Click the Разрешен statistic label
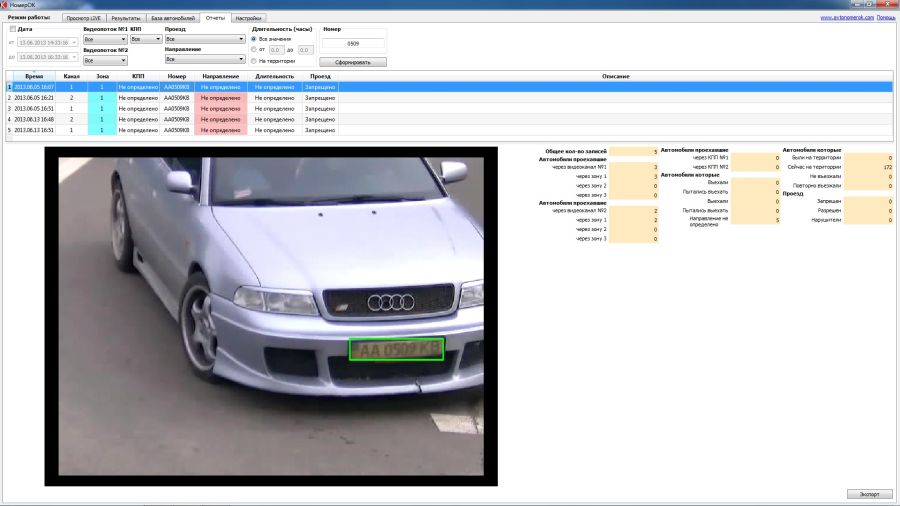This screenshot has width=900, height=506. [829, 211]
